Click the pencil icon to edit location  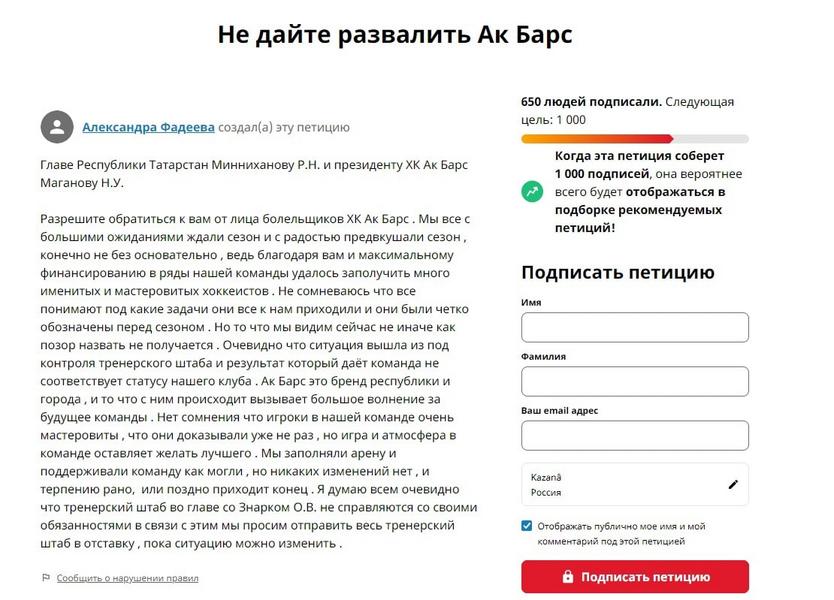pyautogui.click(x=733, y=484)
